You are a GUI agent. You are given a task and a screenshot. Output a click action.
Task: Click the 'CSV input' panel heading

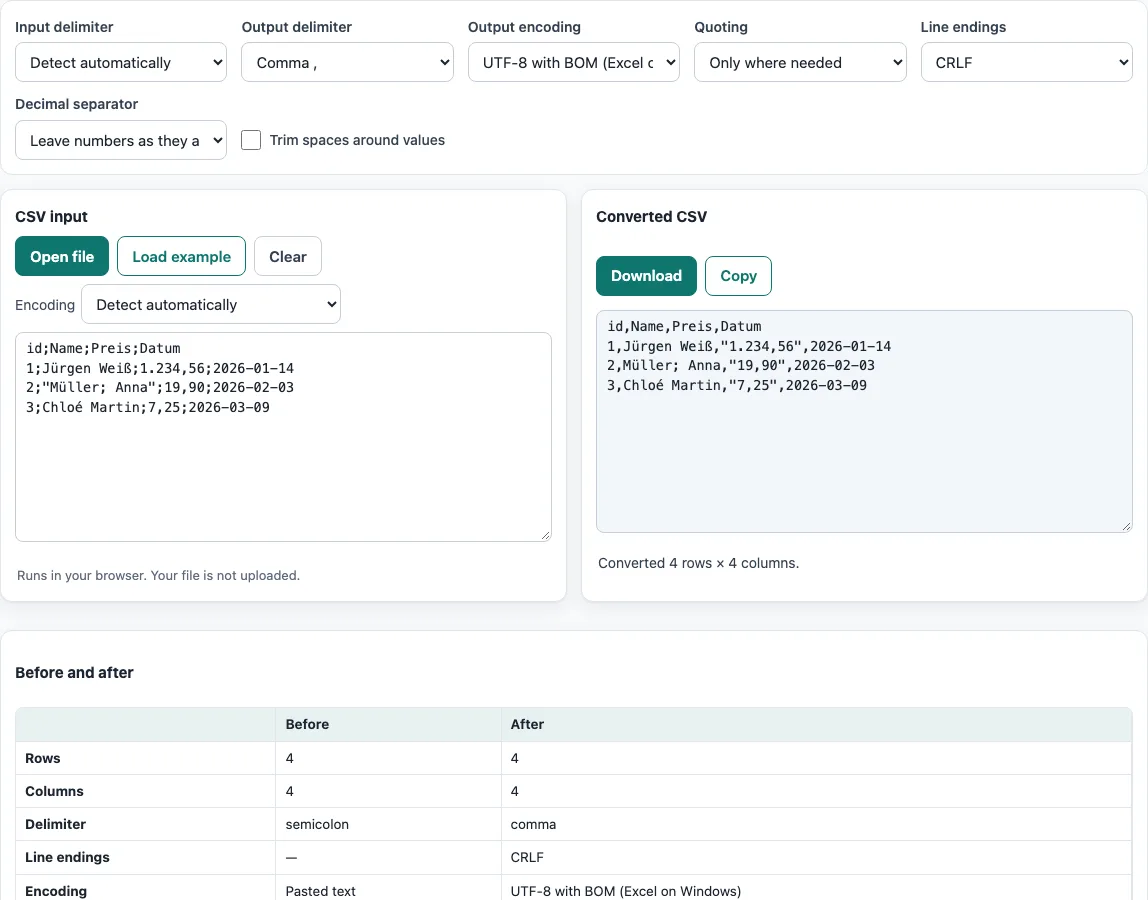(x=51, y=217)
